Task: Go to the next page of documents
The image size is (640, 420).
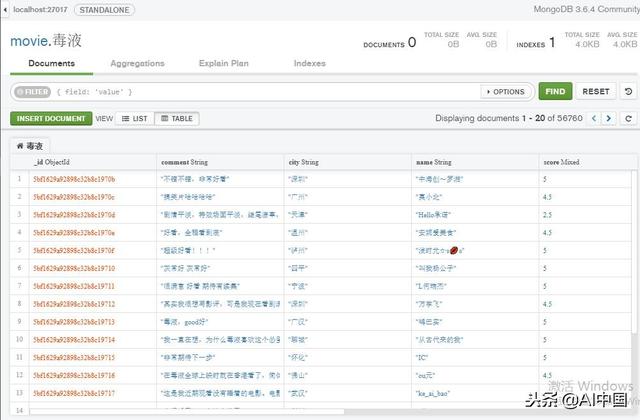Action: (609, 118)
